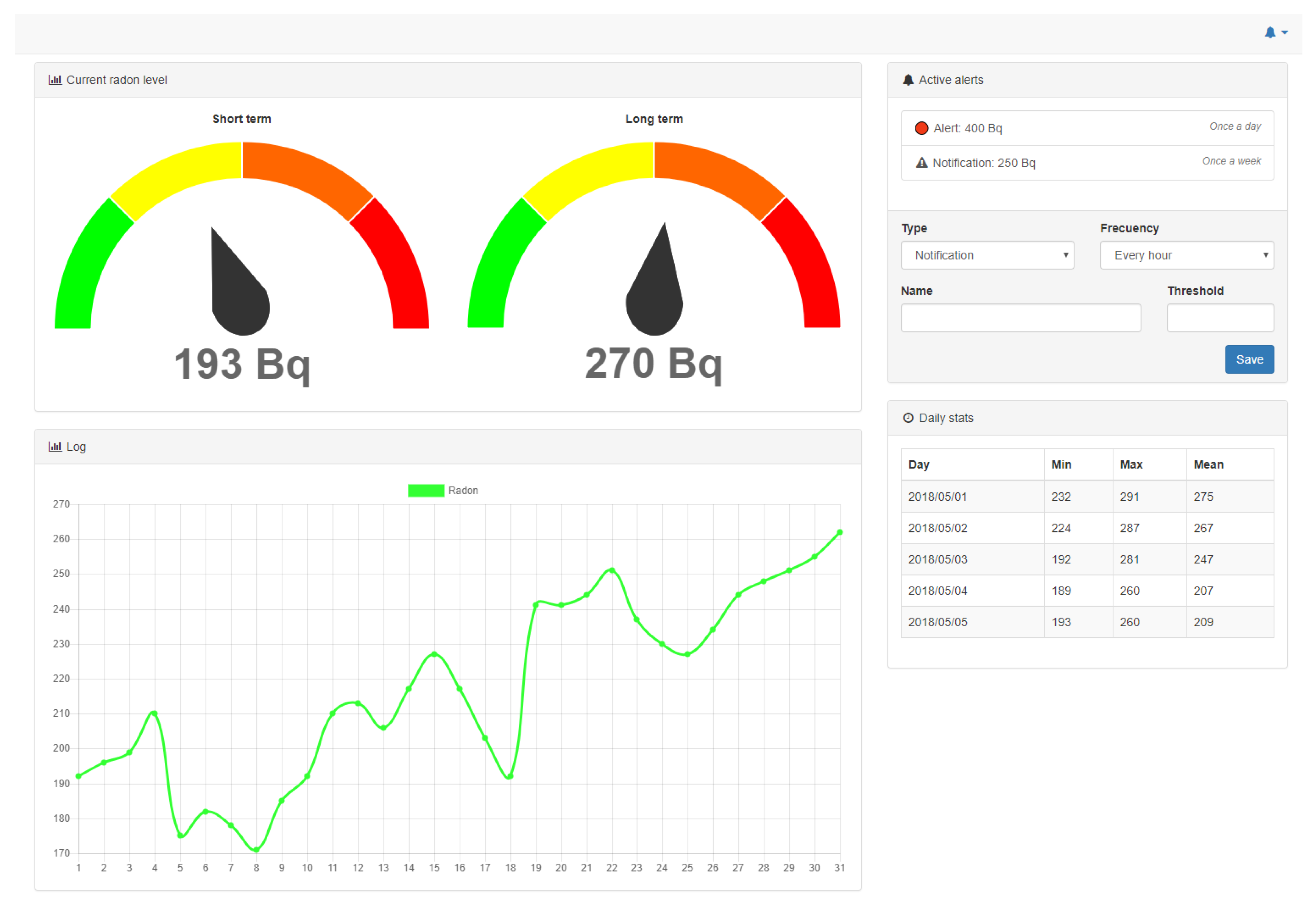Click the Radon legend label
Image resolution: width=1316 pixels, height=902 pixels.
click(x=463, y=491)
